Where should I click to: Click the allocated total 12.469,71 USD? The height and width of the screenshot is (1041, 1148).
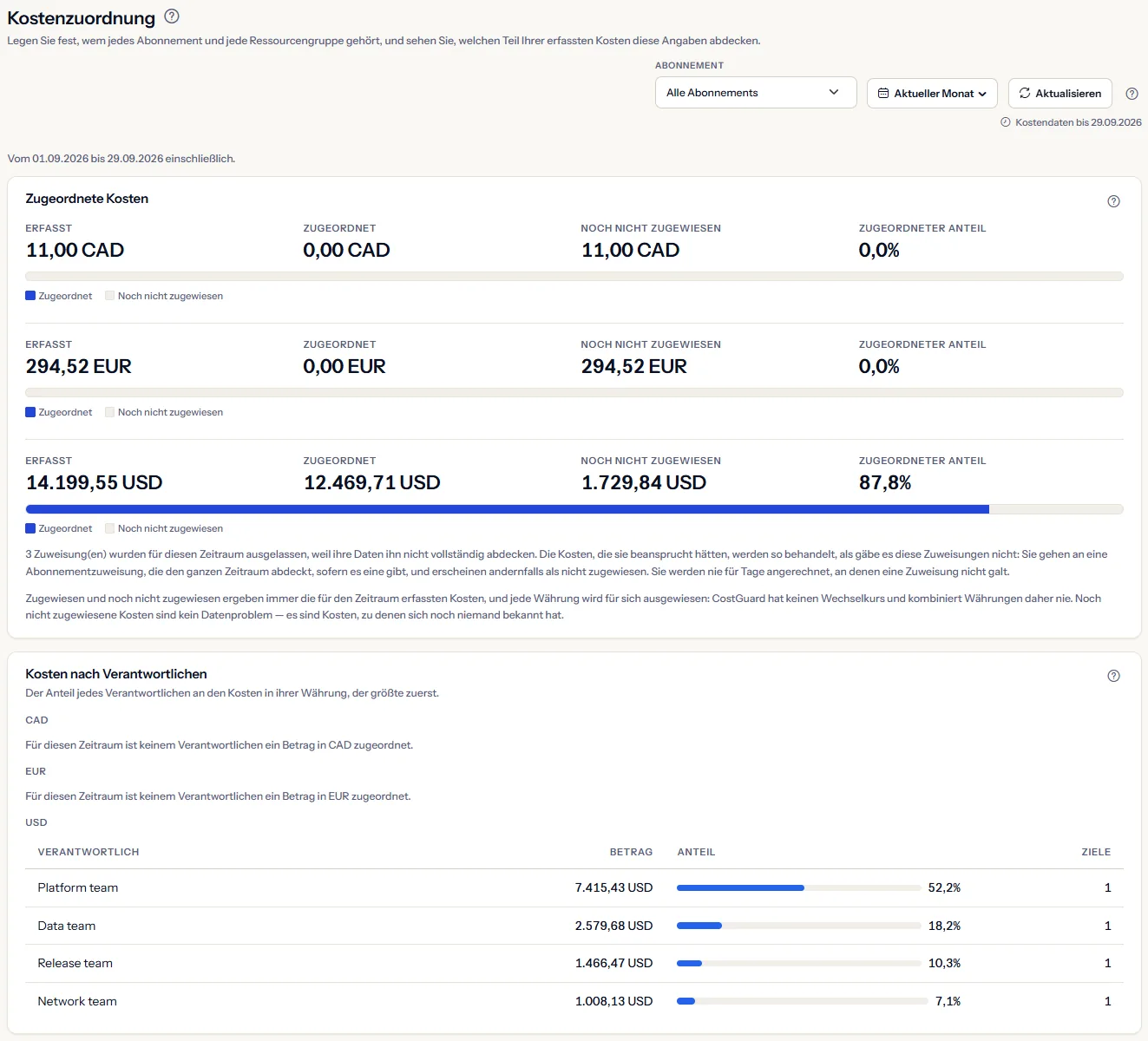(x=372, y=482)
